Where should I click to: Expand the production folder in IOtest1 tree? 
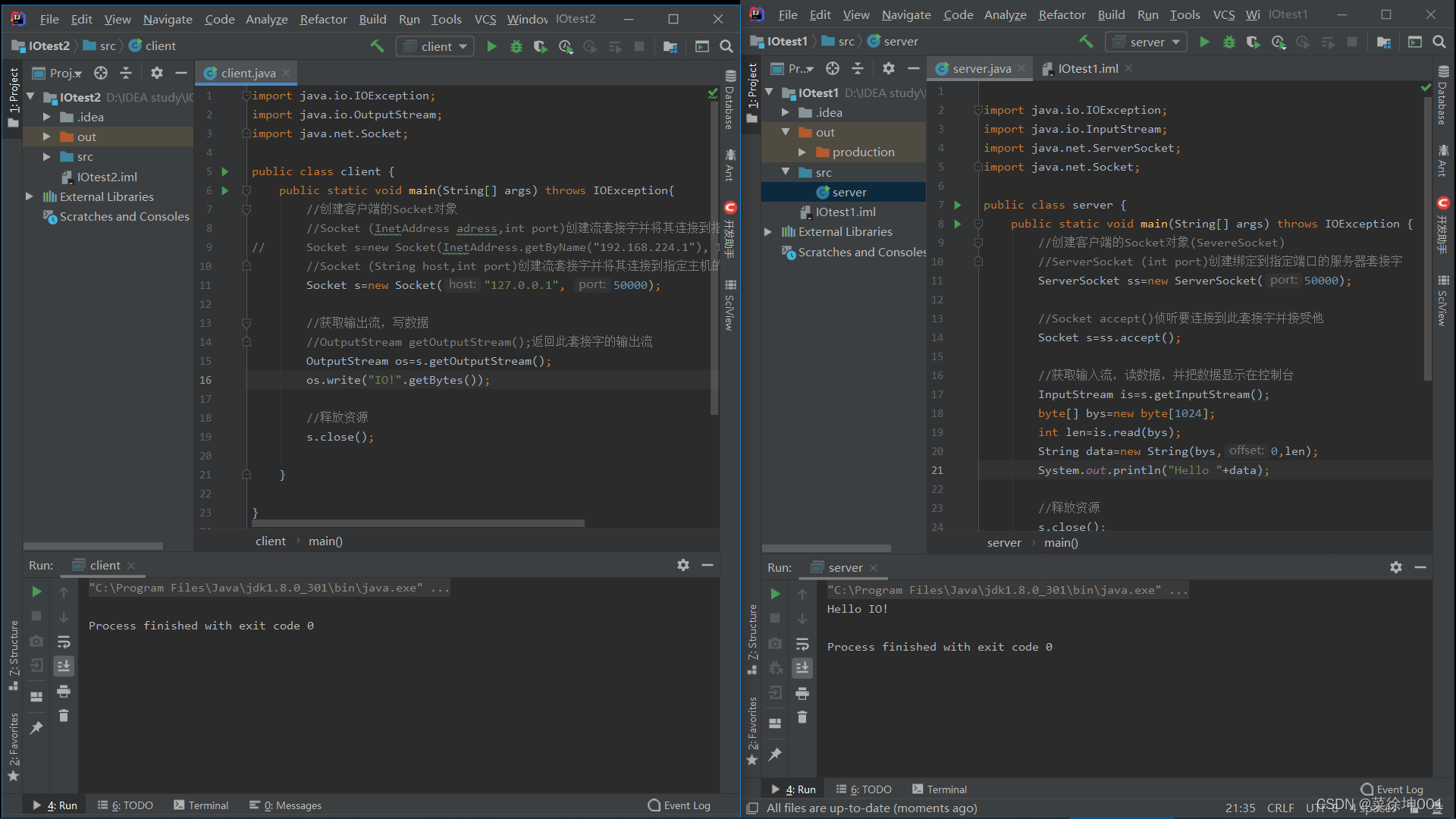[802, 152]
